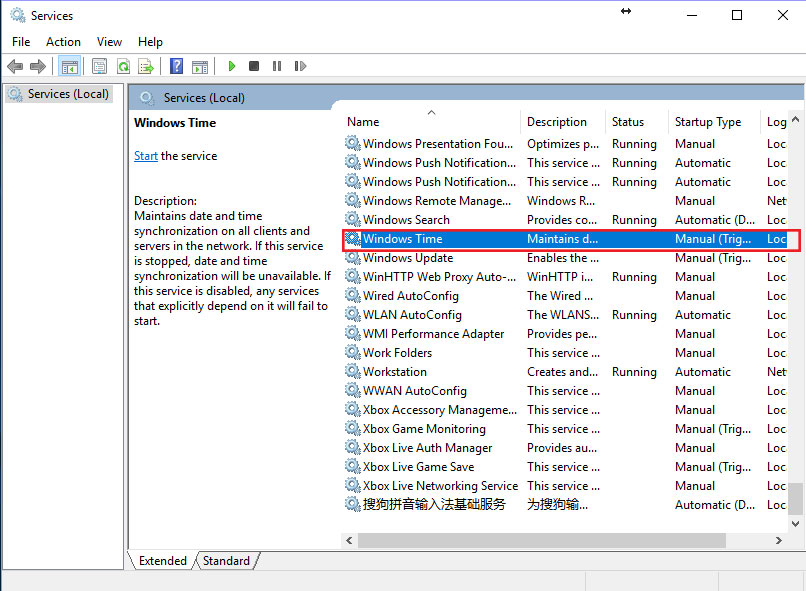Screen dimensions: 806x591
Task: Toggle the Show/Hide Console Tree icon
Action: coord(69,66)
